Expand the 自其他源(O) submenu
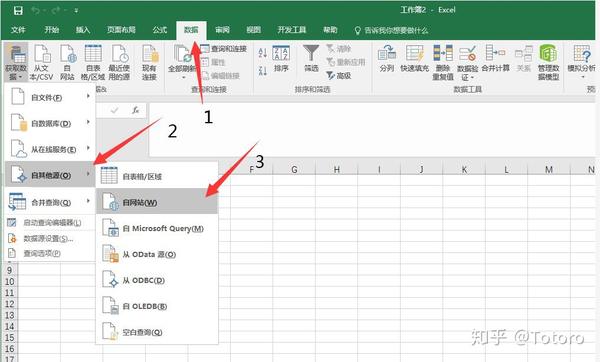 click(x=50, y=175)
